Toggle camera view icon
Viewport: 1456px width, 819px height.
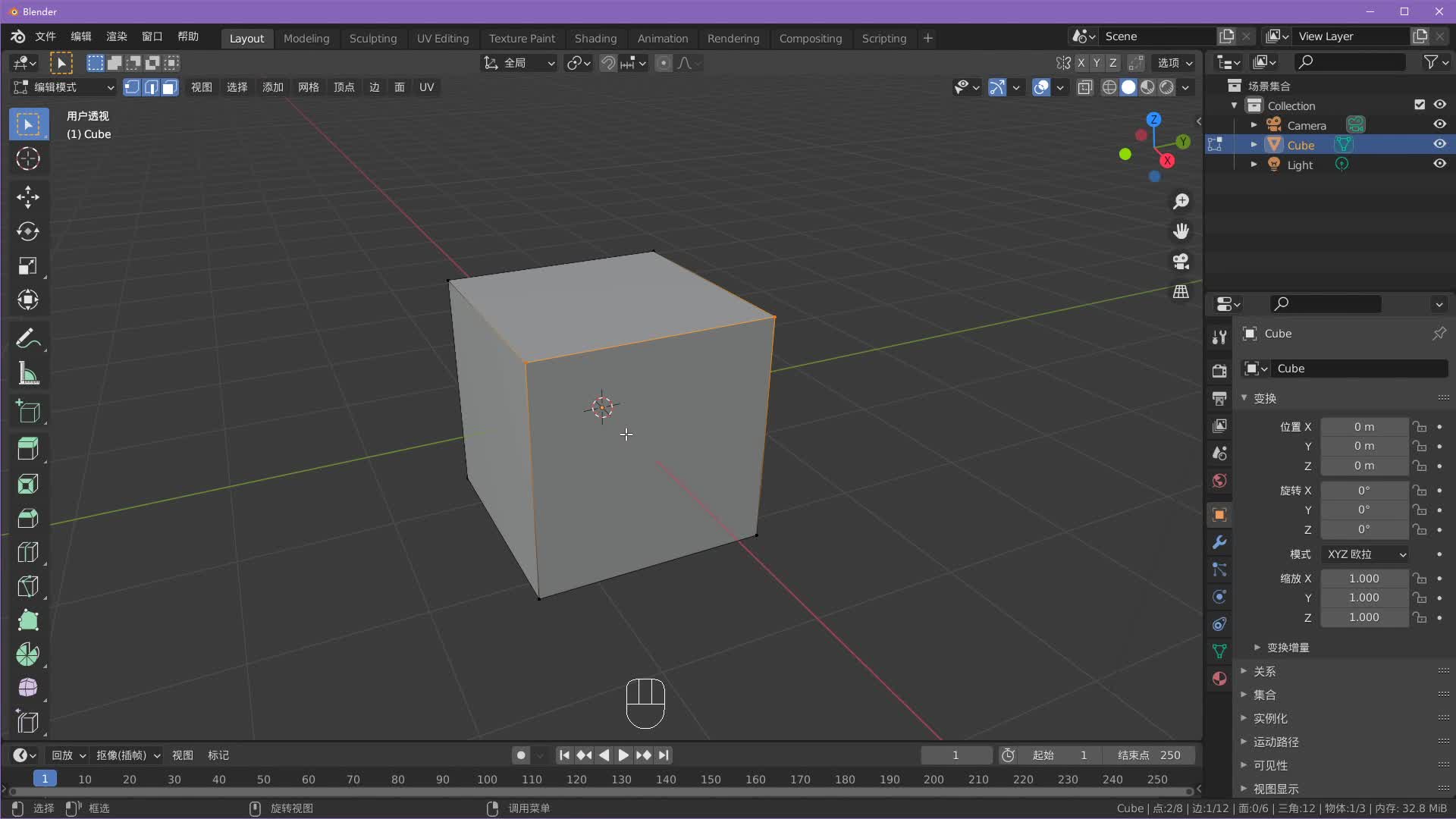(x=1181, y=262)
